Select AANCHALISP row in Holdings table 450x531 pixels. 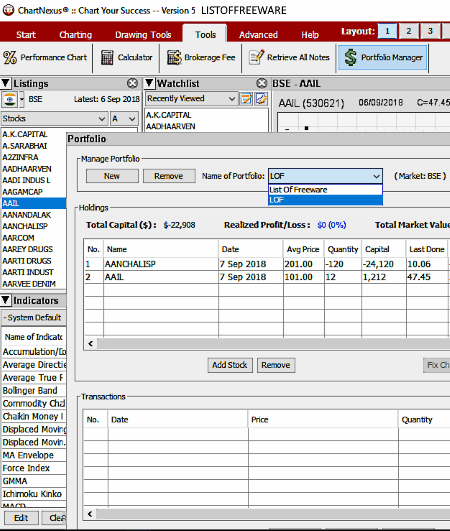pyautogui.click(x=267, y=264)
